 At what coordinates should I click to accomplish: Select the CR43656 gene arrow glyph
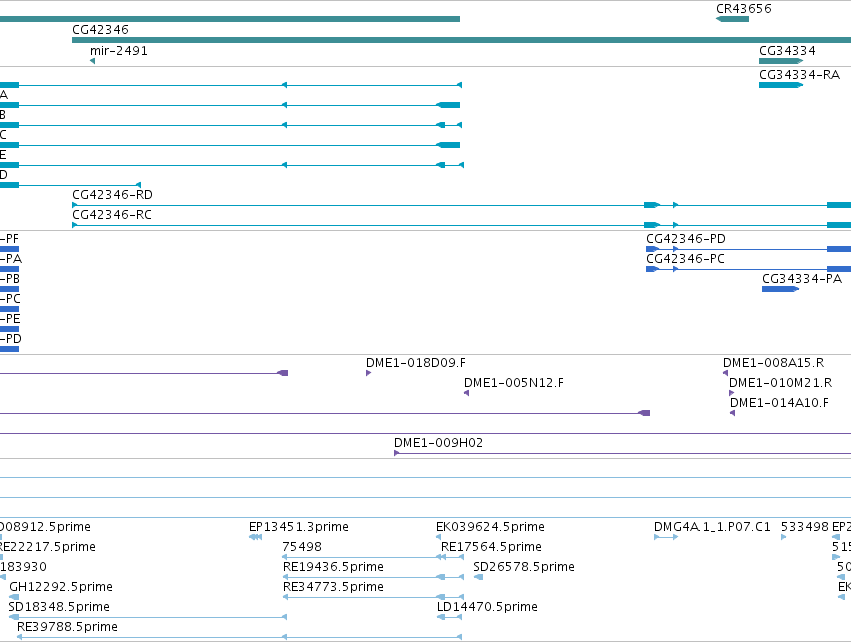(x=732, y=19)
